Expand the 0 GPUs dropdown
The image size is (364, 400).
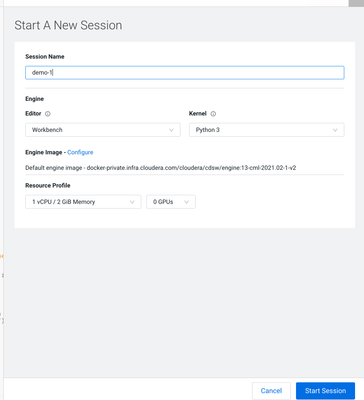point(171,202)
